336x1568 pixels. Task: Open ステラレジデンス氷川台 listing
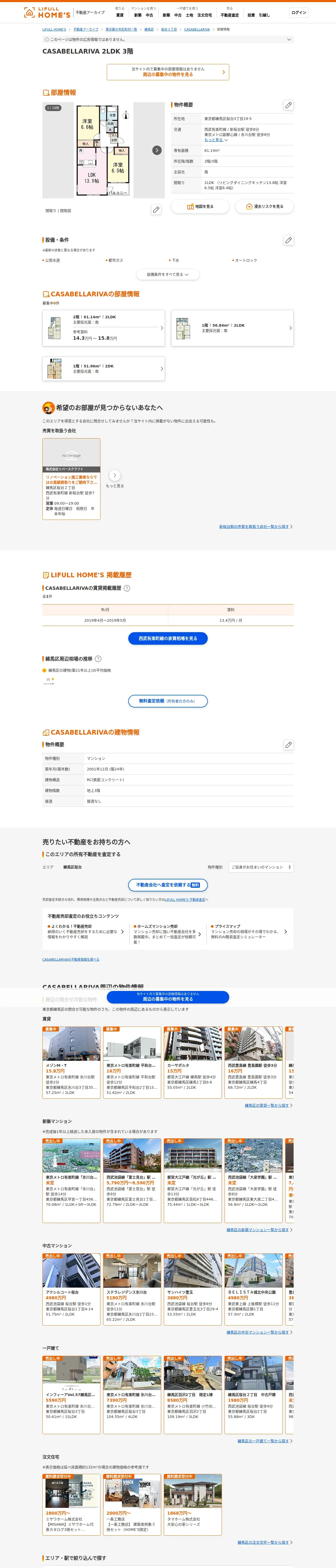click(132, 1289)
